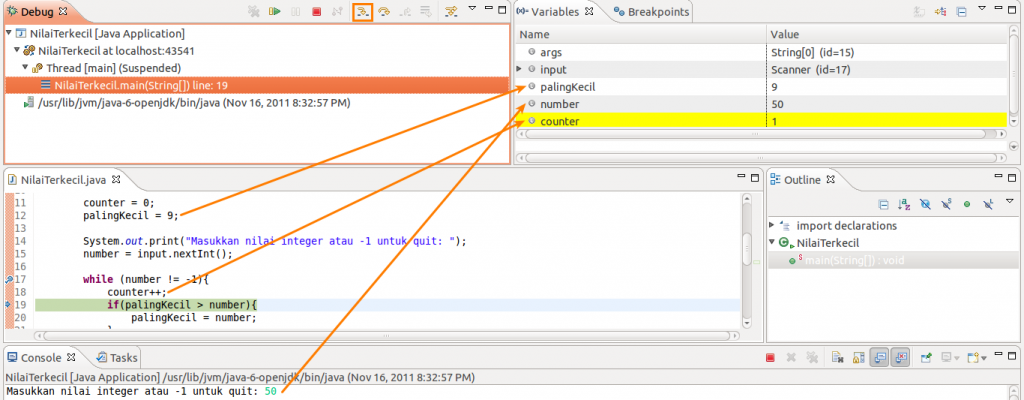Collapse NilaiTerkecil at localhost:43541 node
Image resolution: width=1024 pixels, height=400 pixels.
click(x=17, y=50)
